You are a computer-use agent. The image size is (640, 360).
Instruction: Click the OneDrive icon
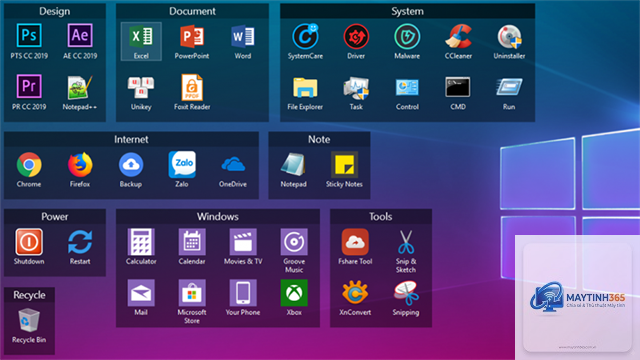[x=233, y=165]
